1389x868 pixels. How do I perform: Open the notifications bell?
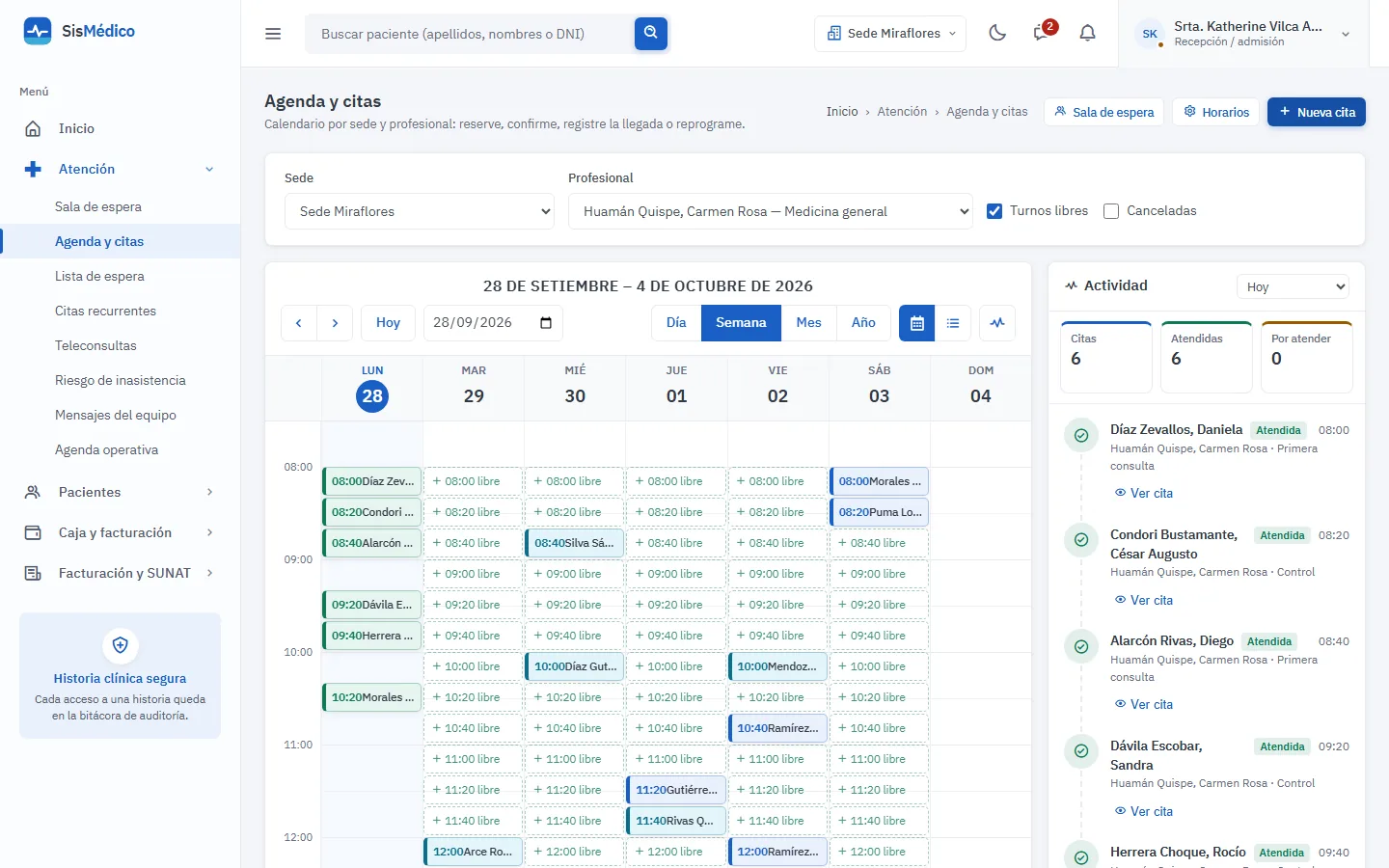1087,34
